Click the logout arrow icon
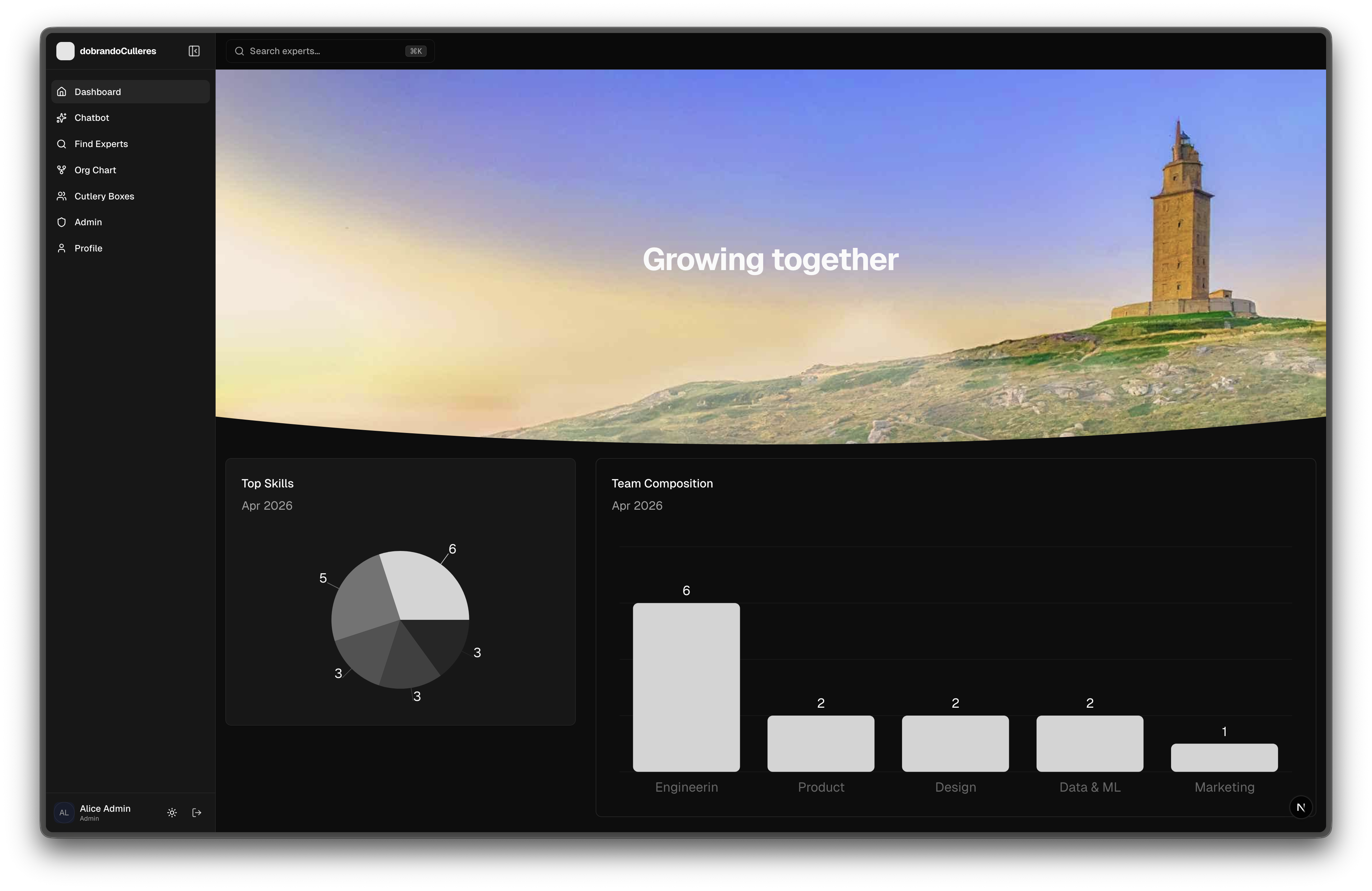The width and height of the screenshot is (1372, 891). 197,812
